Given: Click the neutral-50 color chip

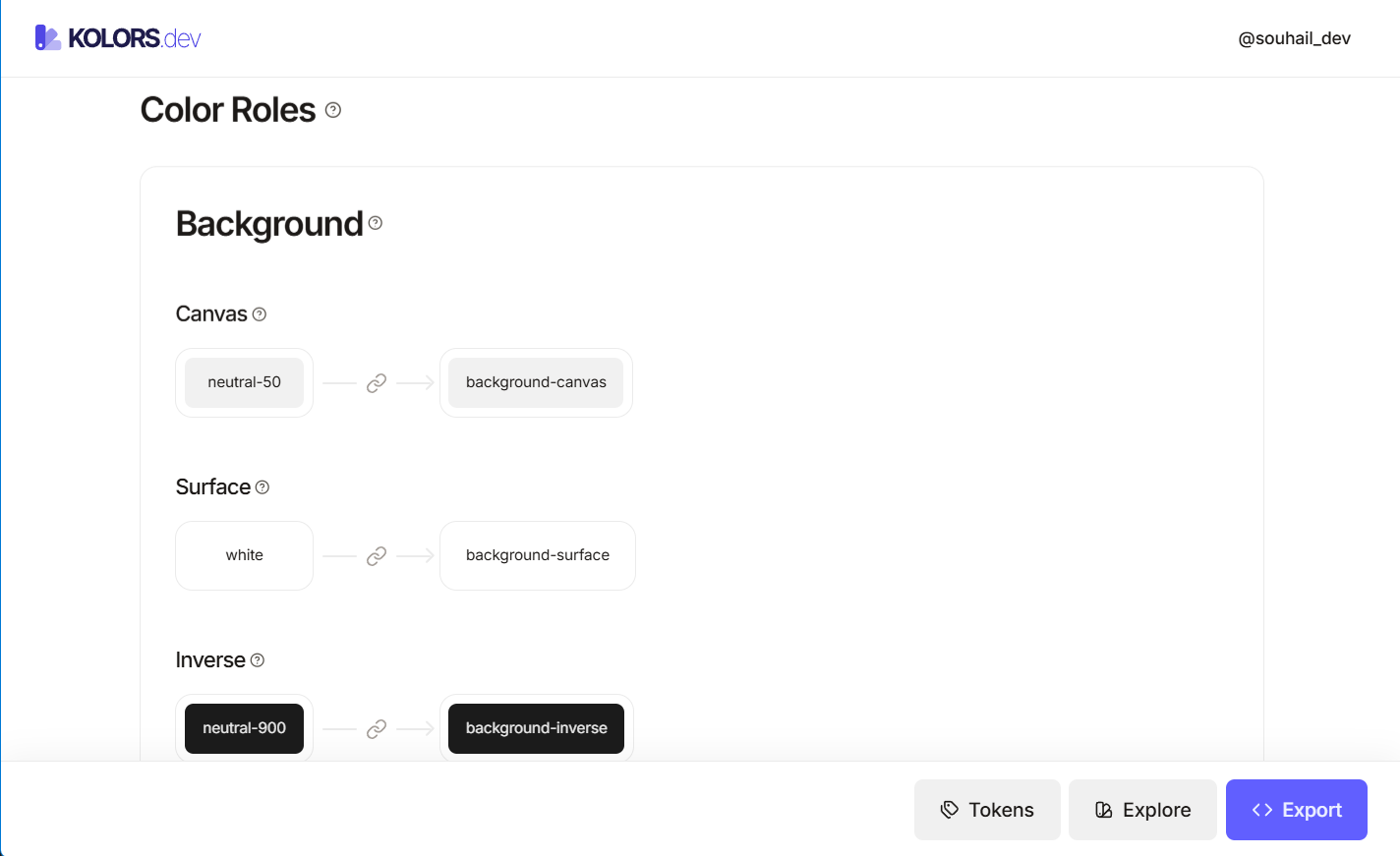Looking at the screenshot, I should click(244, 382).
